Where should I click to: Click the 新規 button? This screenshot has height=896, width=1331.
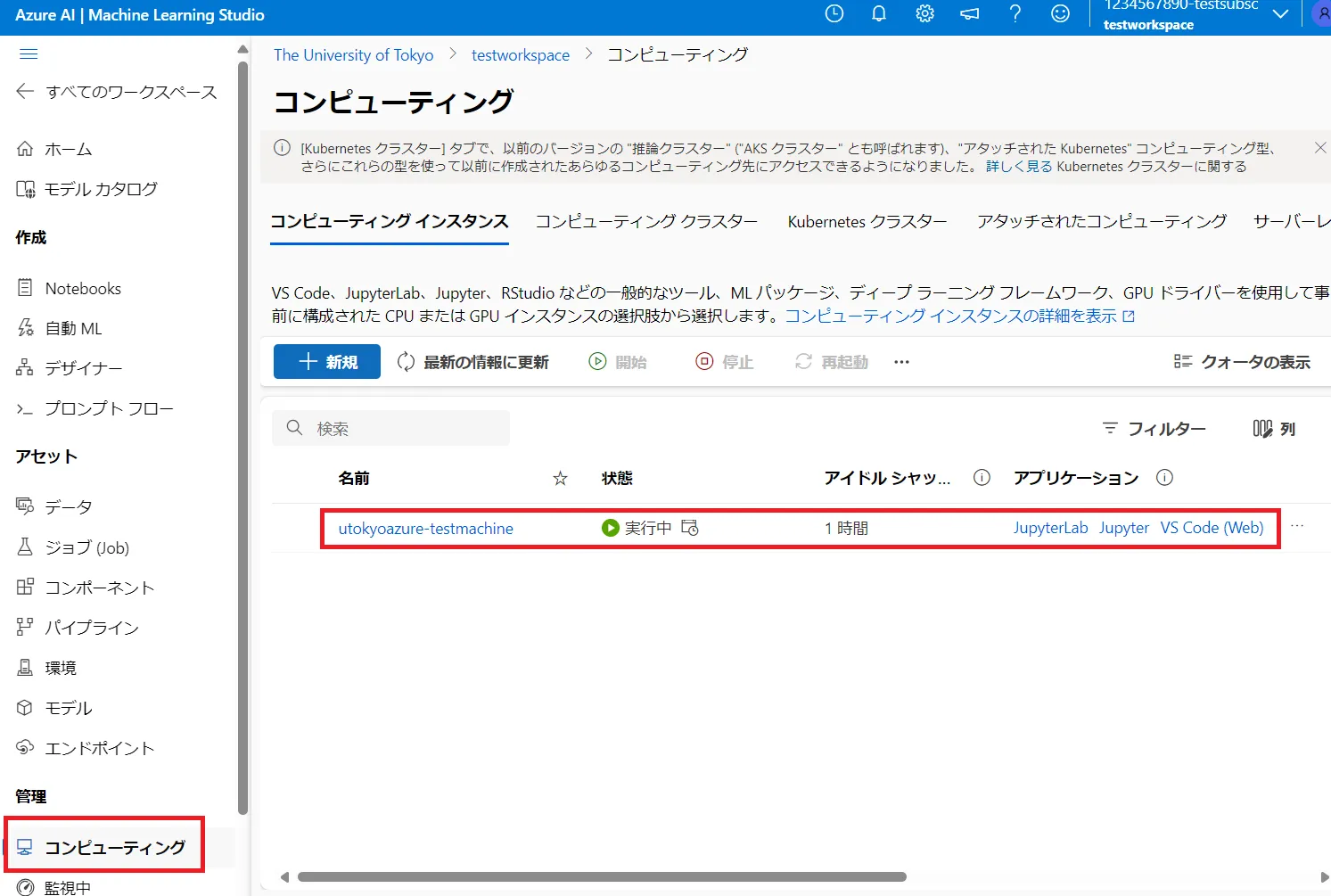[327, 362]
